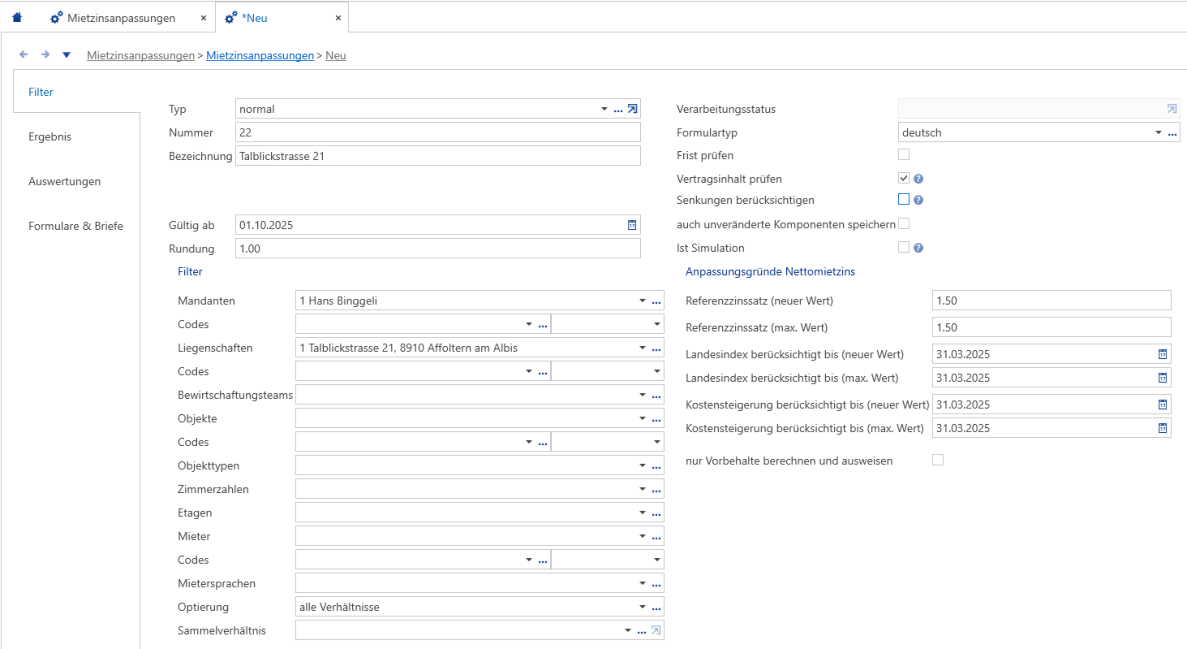Image resolution: width=1187 pixels, height=649 pixels.
Task: Open the ellipsis lookup for Zimmerzahlen
Action: click(656, 490)
